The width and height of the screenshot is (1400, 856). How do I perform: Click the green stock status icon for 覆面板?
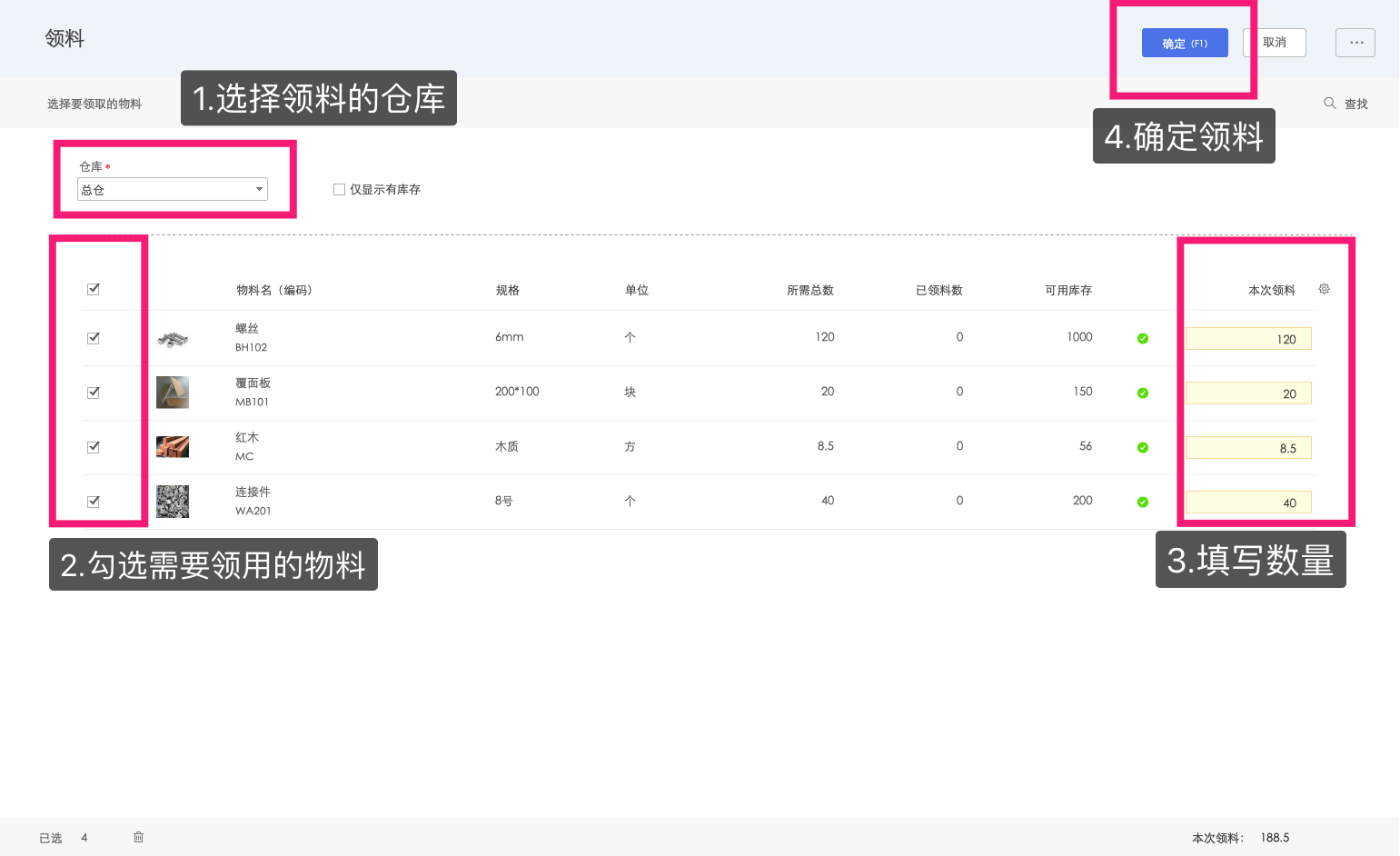[1142, 392]
